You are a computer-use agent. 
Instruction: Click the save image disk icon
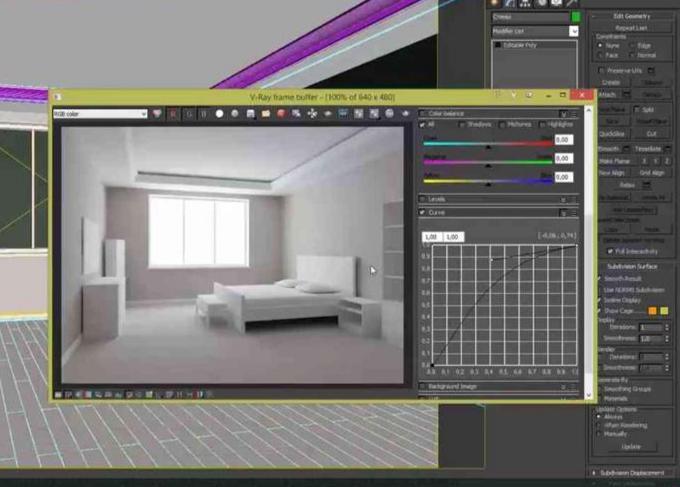coord(251,114)
